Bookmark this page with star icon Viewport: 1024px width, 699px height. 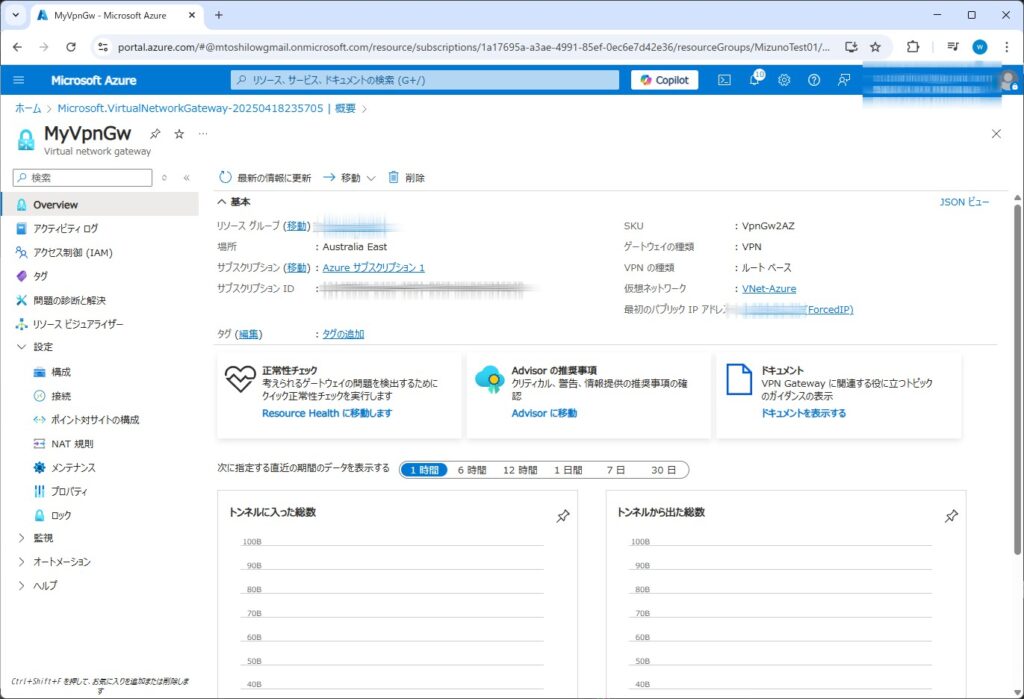[x=875, y=47]
